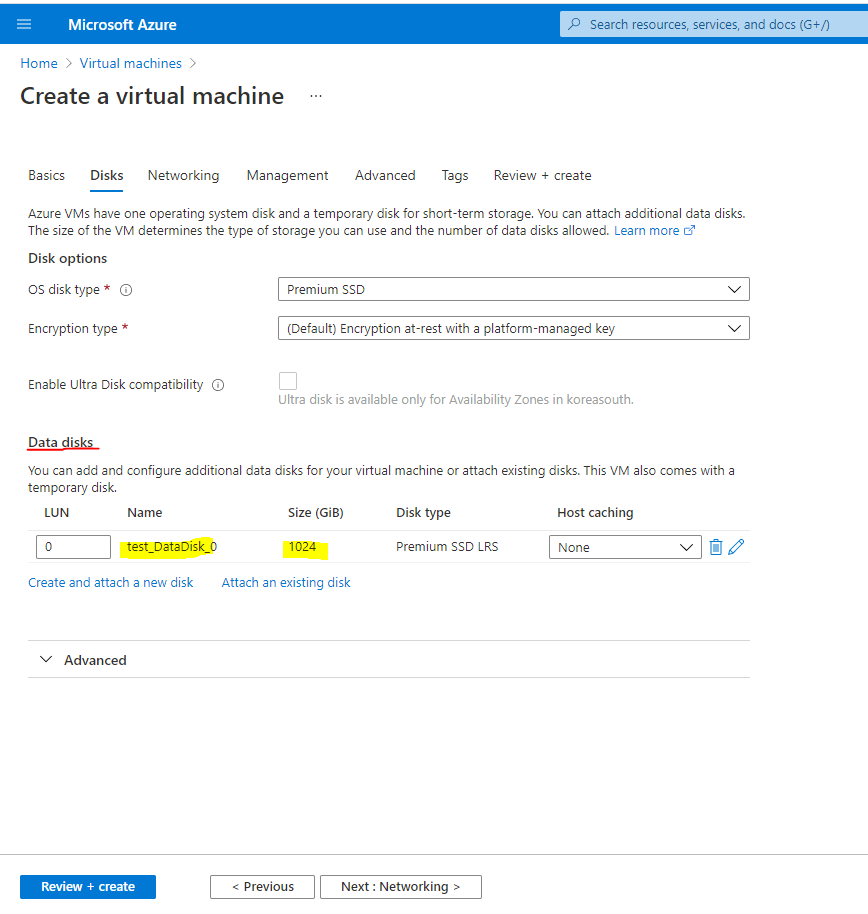This screenshot has width=868, height=914.
Task: Open the Review + create tab
Action: coord(543,175)
